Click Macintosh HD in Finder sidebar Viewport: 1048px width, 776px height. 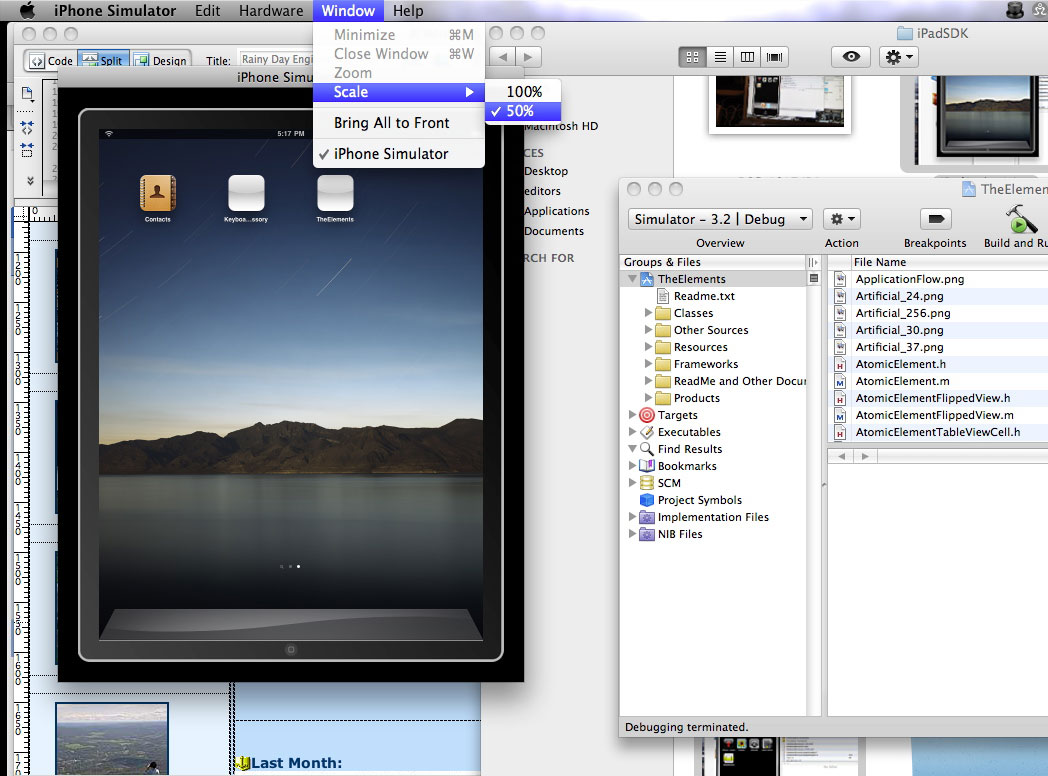561,126
